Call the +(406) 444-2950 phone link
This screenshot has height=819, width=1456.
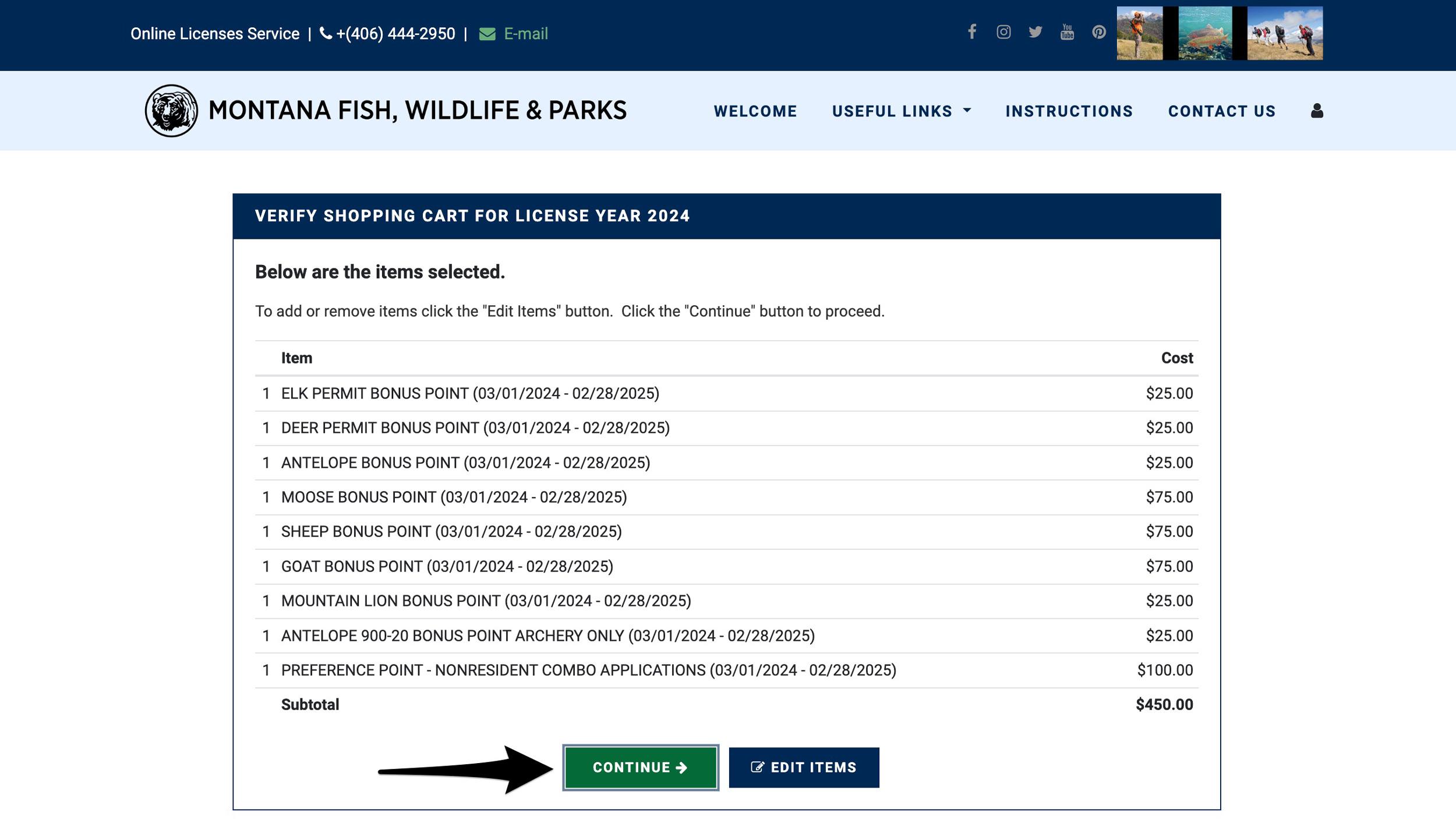tap(395, 33)
